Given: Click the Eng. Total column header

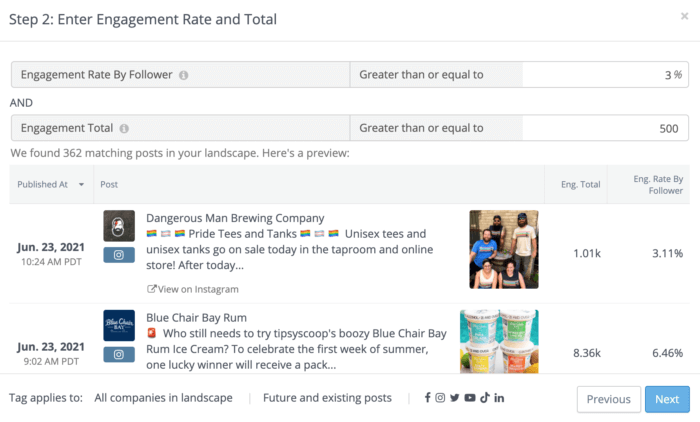Looking at the screenshot, I should point(579,184).
